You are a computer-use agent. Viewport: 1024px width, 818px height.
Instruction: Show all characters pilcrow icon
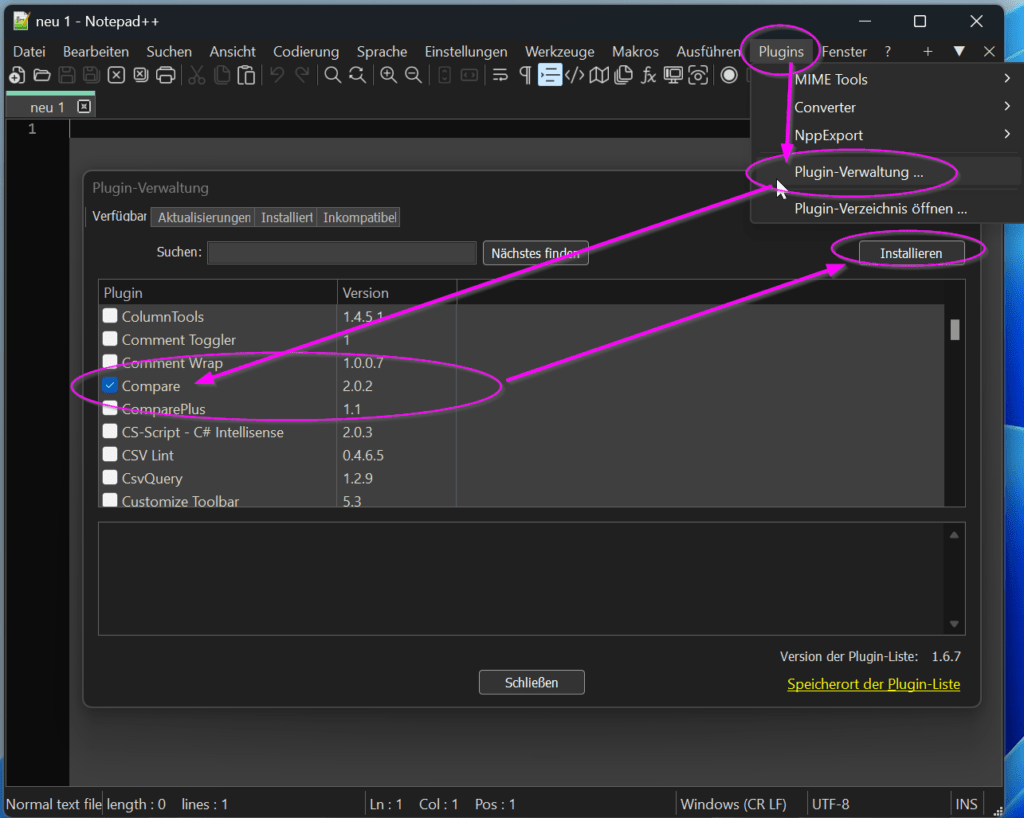tap(525, 75)
